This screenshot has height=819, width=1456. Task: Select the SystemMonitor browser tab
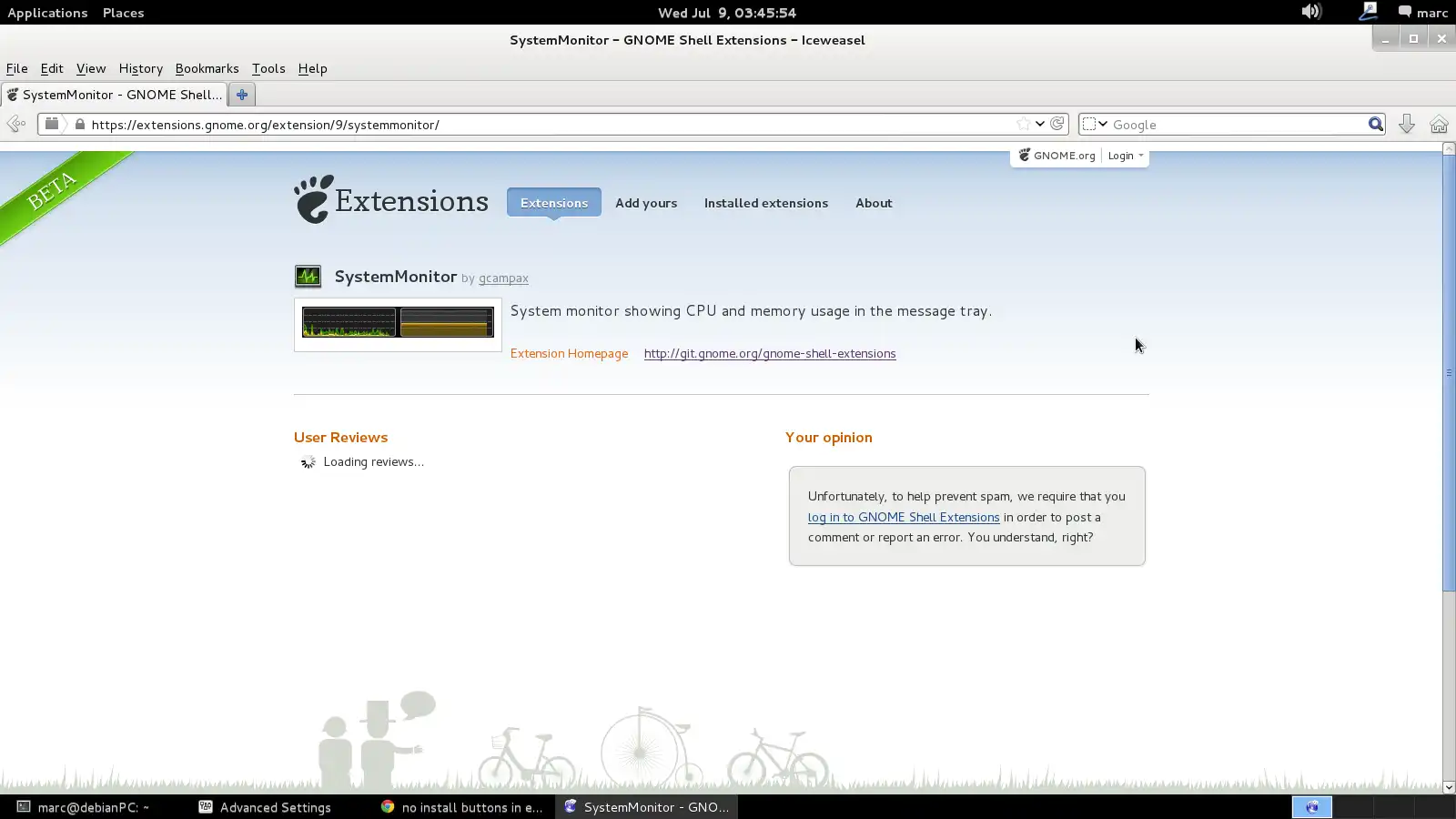[x=114, y=95]
